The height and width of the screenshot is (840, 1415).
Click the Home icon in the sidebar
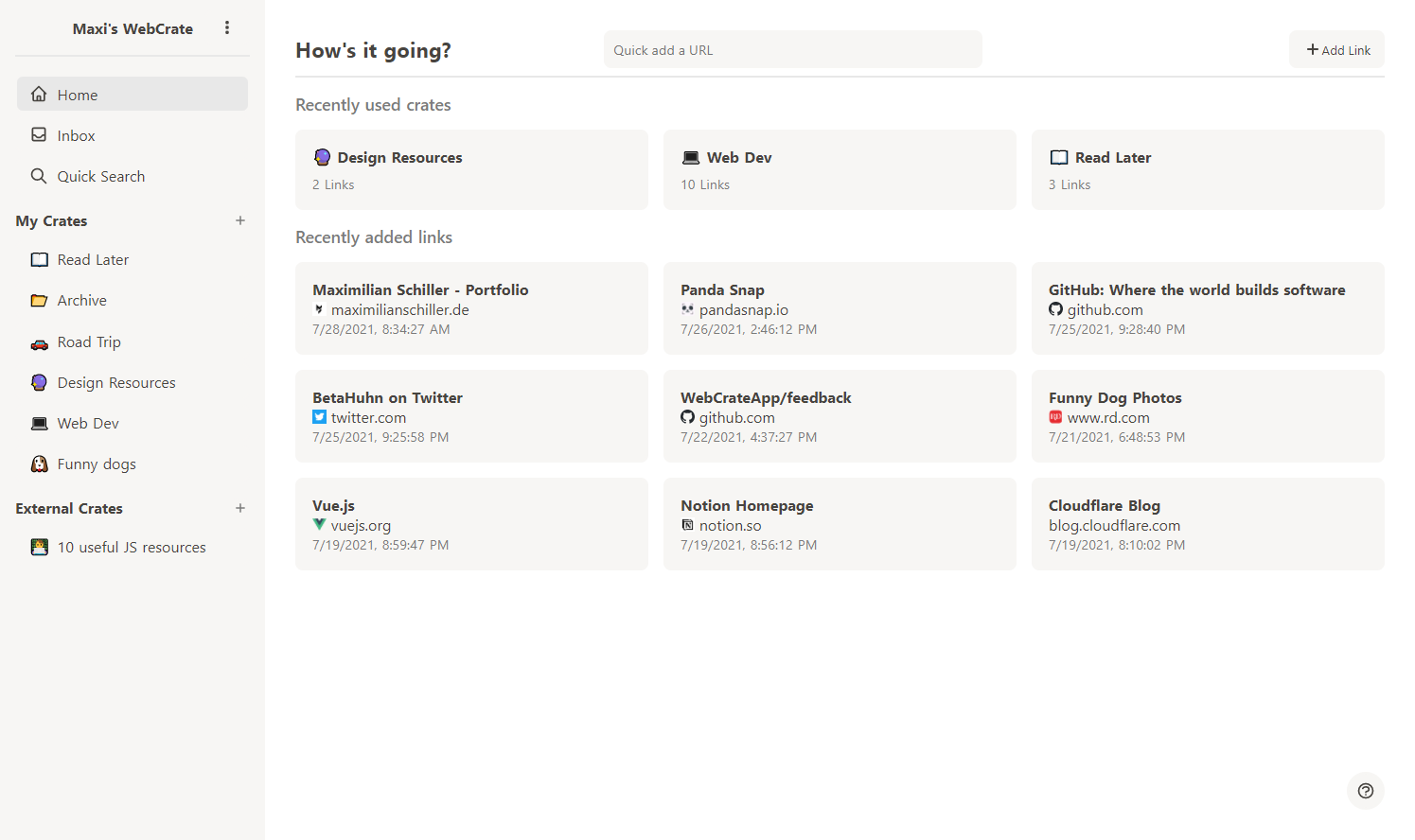point(39,94)
